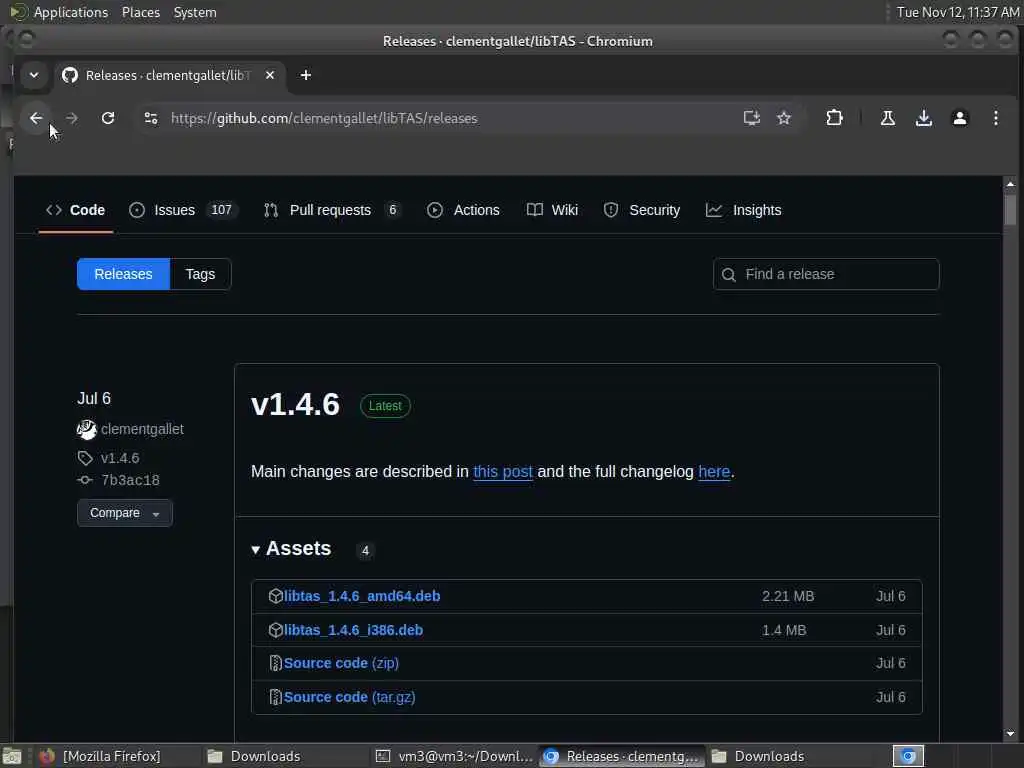The image size is (1024, 768).
Task: Click the install app icon in address bar
Action: 752,118
